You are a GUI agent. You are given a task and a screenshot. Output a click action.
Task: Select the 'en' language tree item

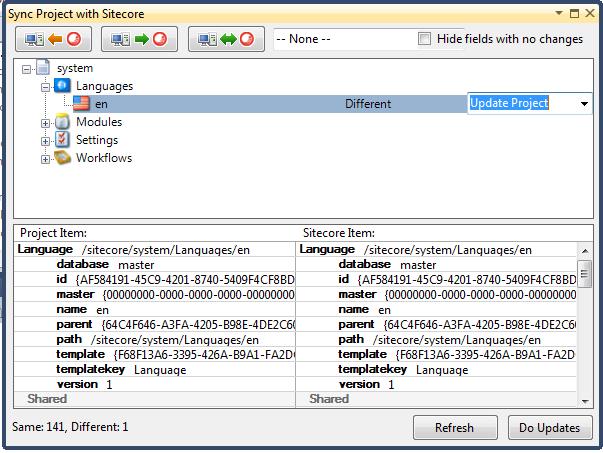pos(102,104)
